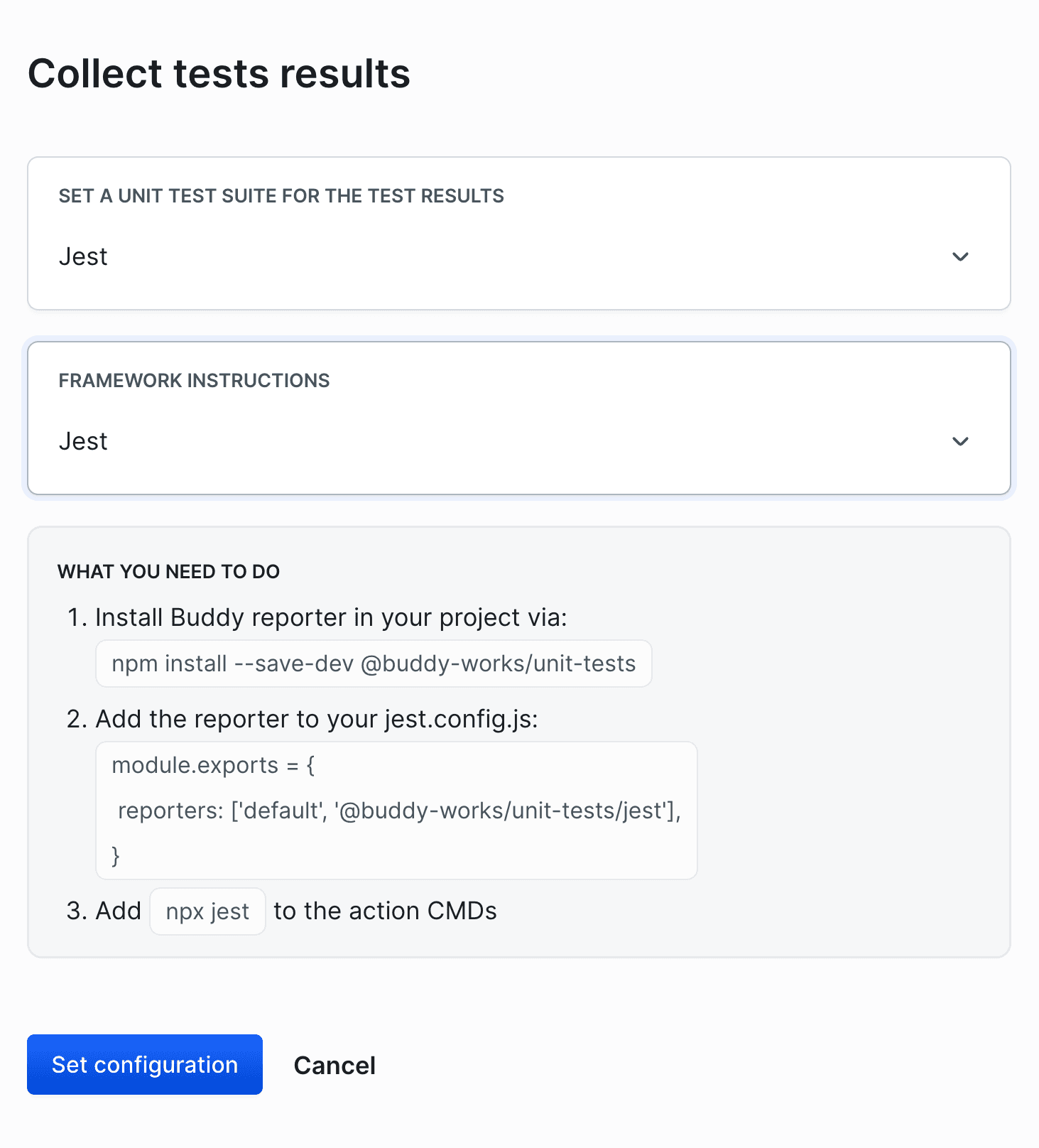Image resolution: width=1039 pixels, height=1148 pixels.
Task: Click the jest.config.js reporter code block
Action: tap(396, 810)
